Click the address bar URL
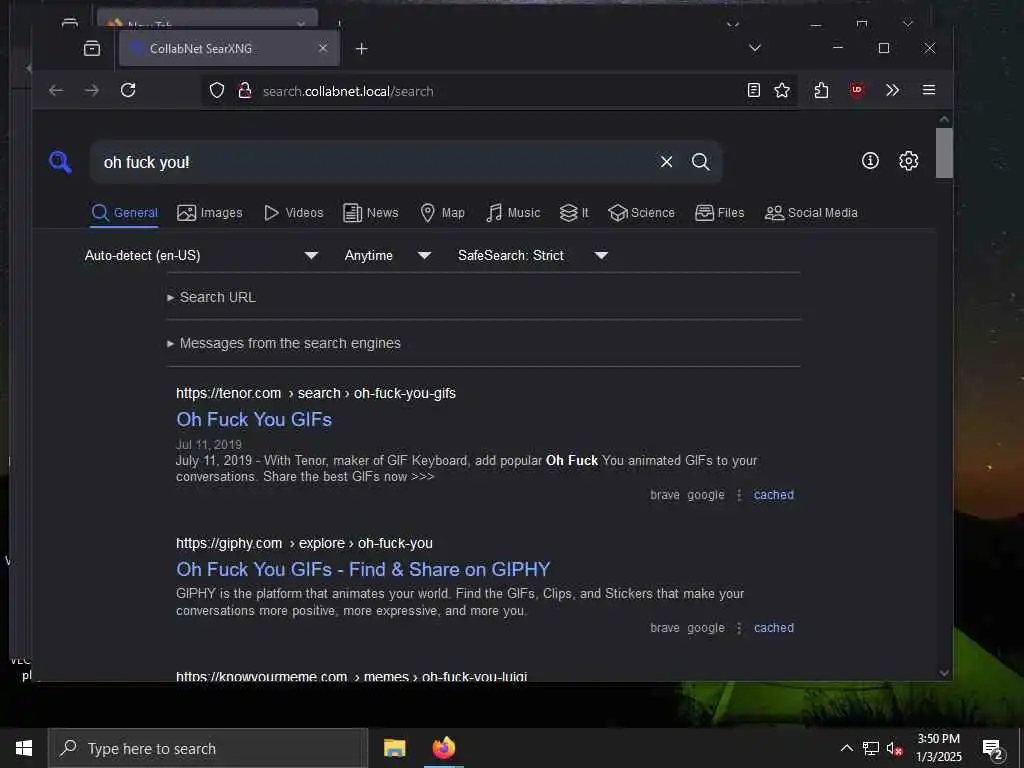 pyautogui.click(x=348, y=91)
